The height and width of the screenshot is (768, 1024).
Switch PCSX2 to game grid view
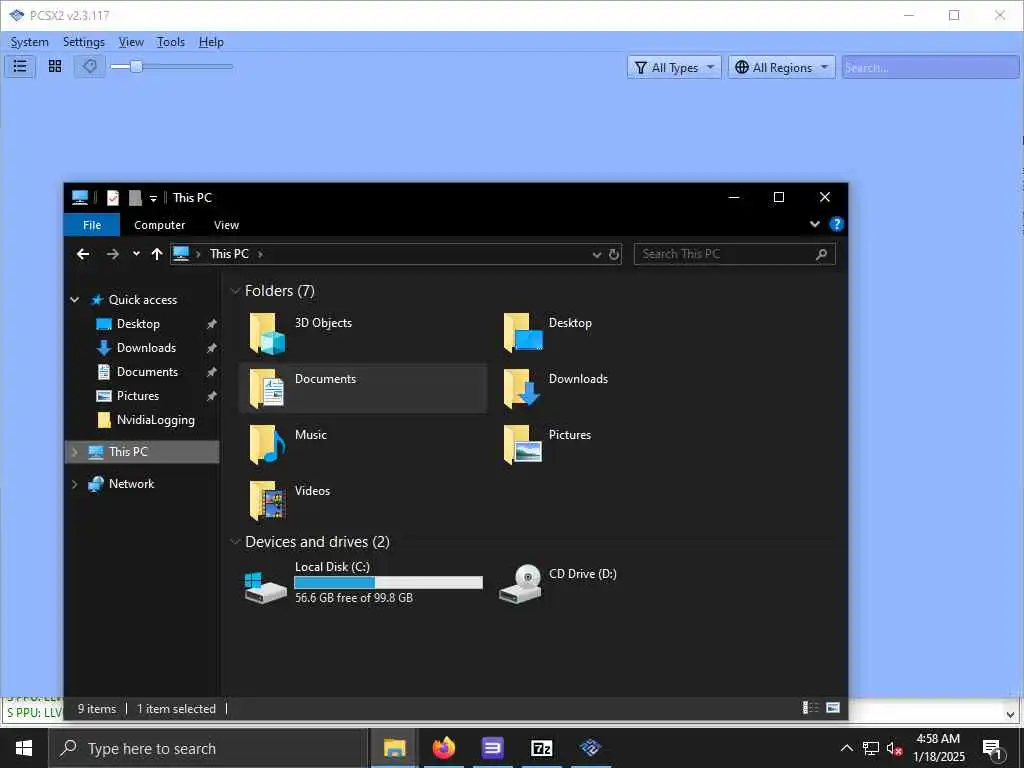click(55, 66)
